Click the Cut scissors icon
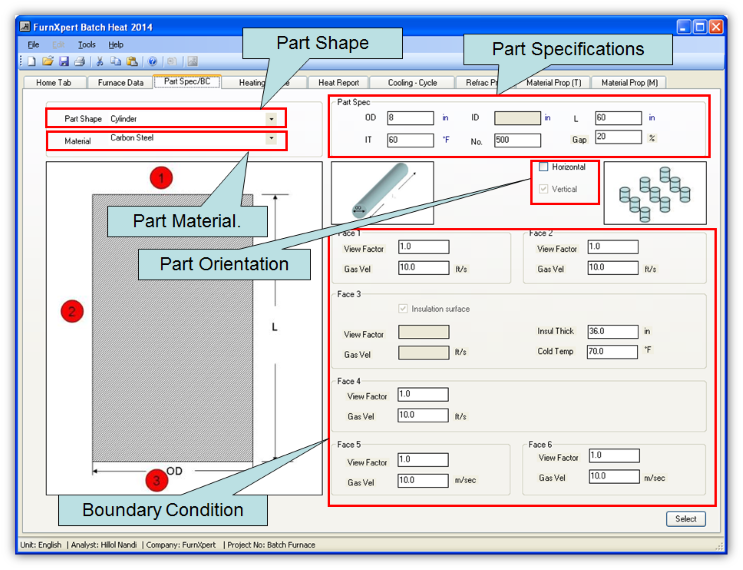Image resolution: width=743 pixels, height=570 pixels. tap(100, 61)
